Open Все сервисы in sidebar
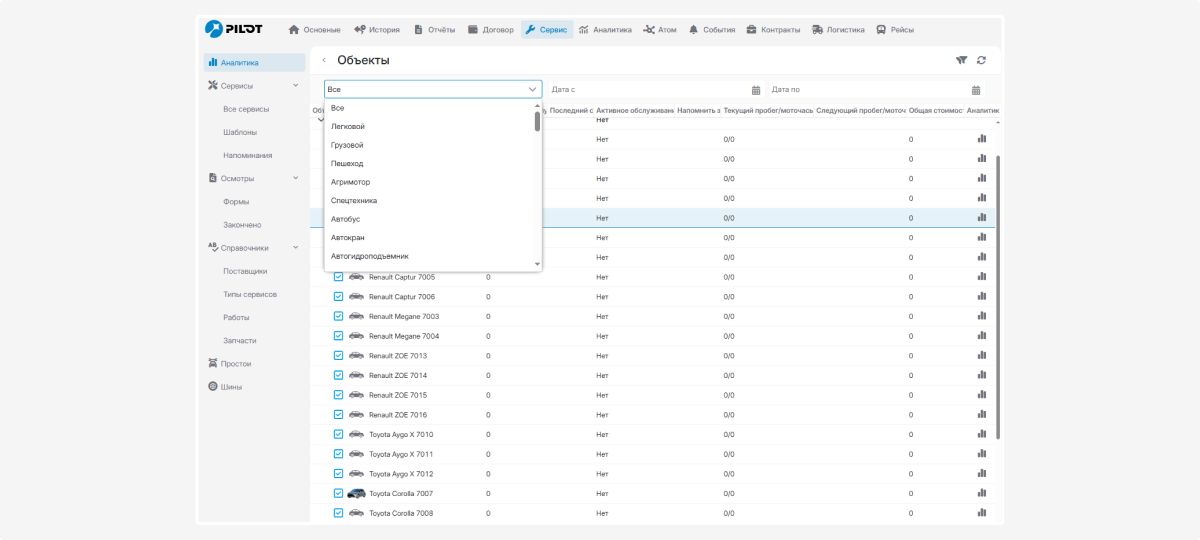 (246, 108)
